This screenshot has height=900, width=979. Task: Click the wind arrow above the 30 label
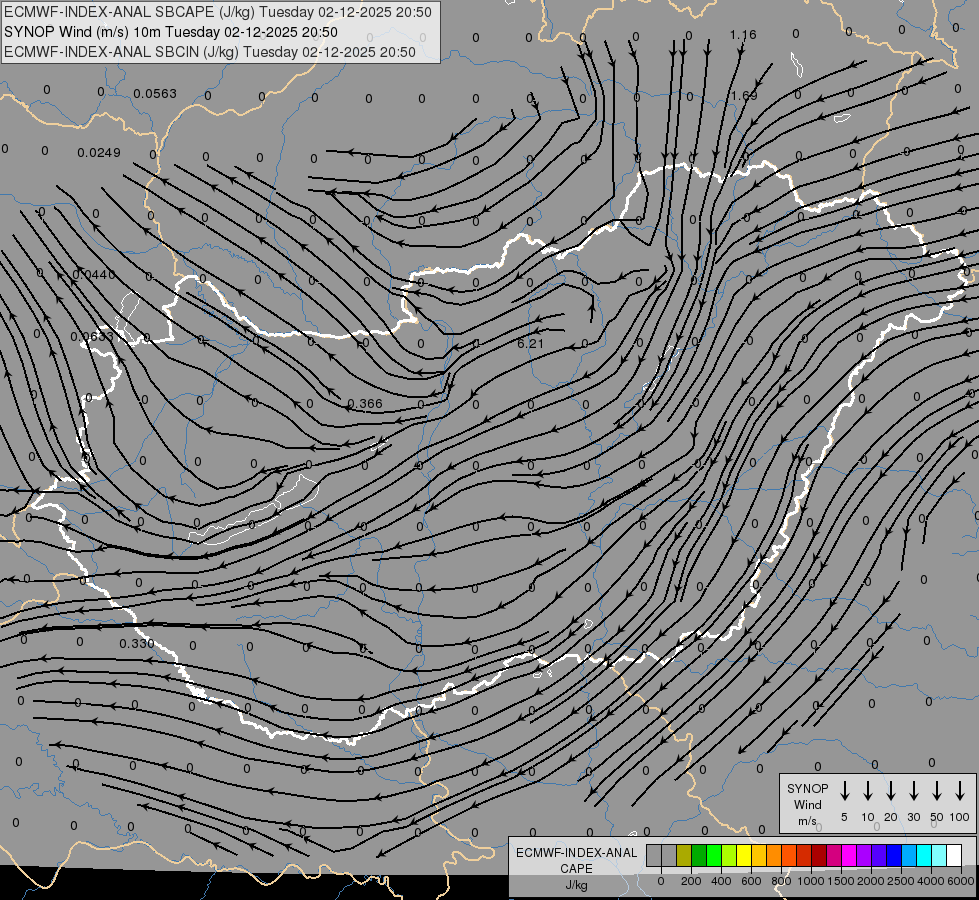[x=913, y=790]
